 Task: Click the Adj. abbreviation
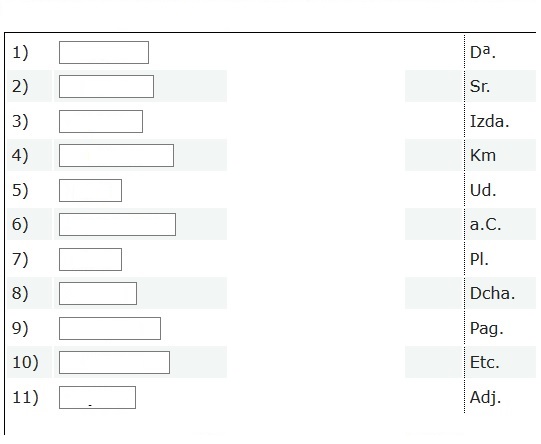(x=485, y=397)
